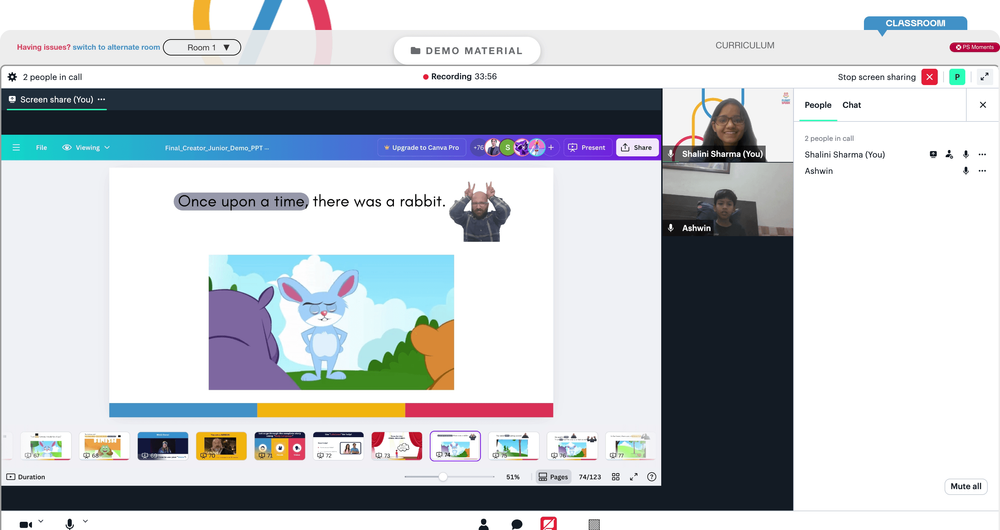Viewport: 1000px width, 530px height.
Task: Open chat bubble icon in bottom bar
Action: click(x=517, y=524)
